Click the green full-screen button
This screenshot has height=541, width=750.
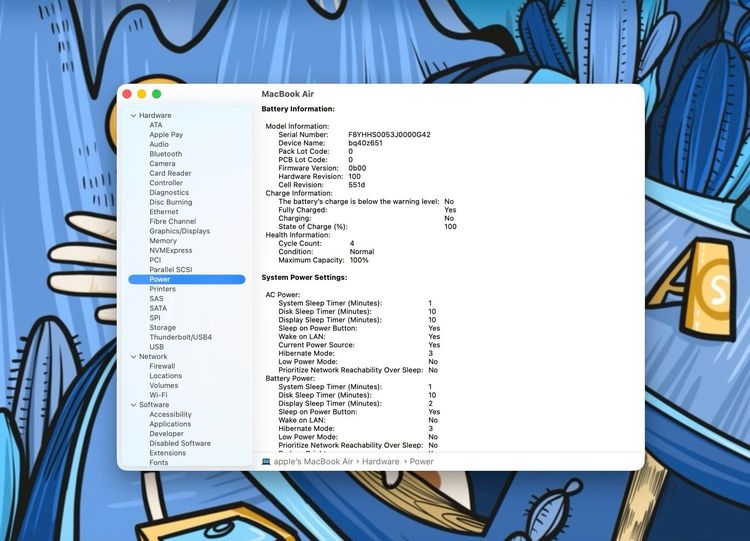(x=157, y=94)
